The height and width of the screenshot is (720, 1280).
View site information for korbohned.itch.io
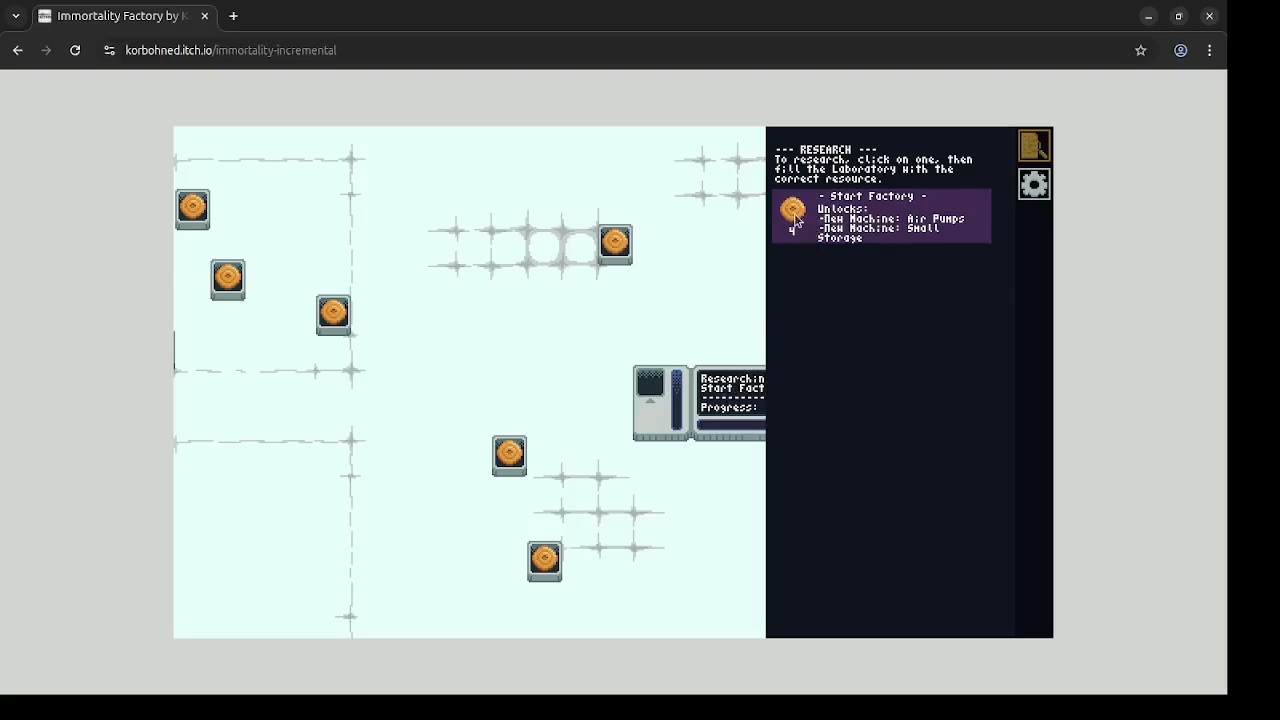[x=109, y=50]
